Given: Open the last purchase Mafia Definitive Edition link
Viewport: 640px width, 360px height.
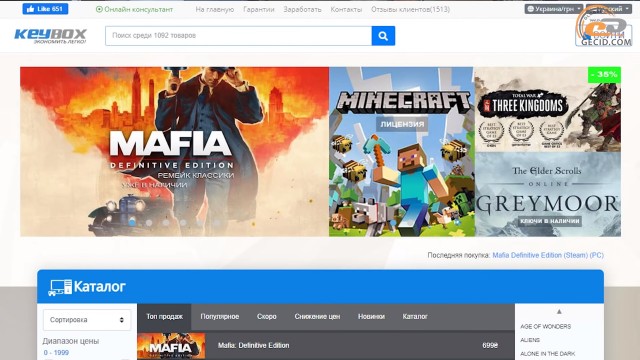Looking at the screenshot, I should [548, 255].
